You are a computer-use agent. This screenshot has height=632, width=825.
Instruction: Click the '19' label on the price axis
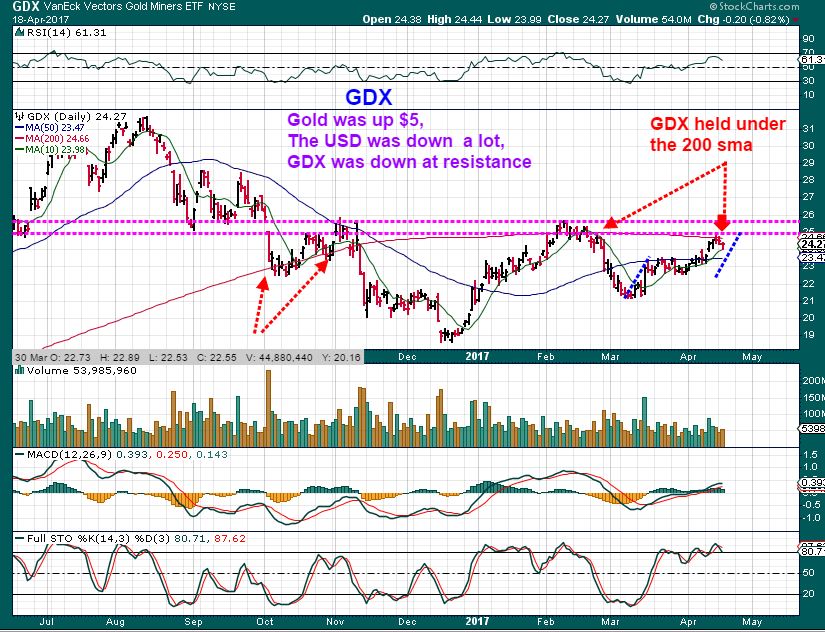809,335
